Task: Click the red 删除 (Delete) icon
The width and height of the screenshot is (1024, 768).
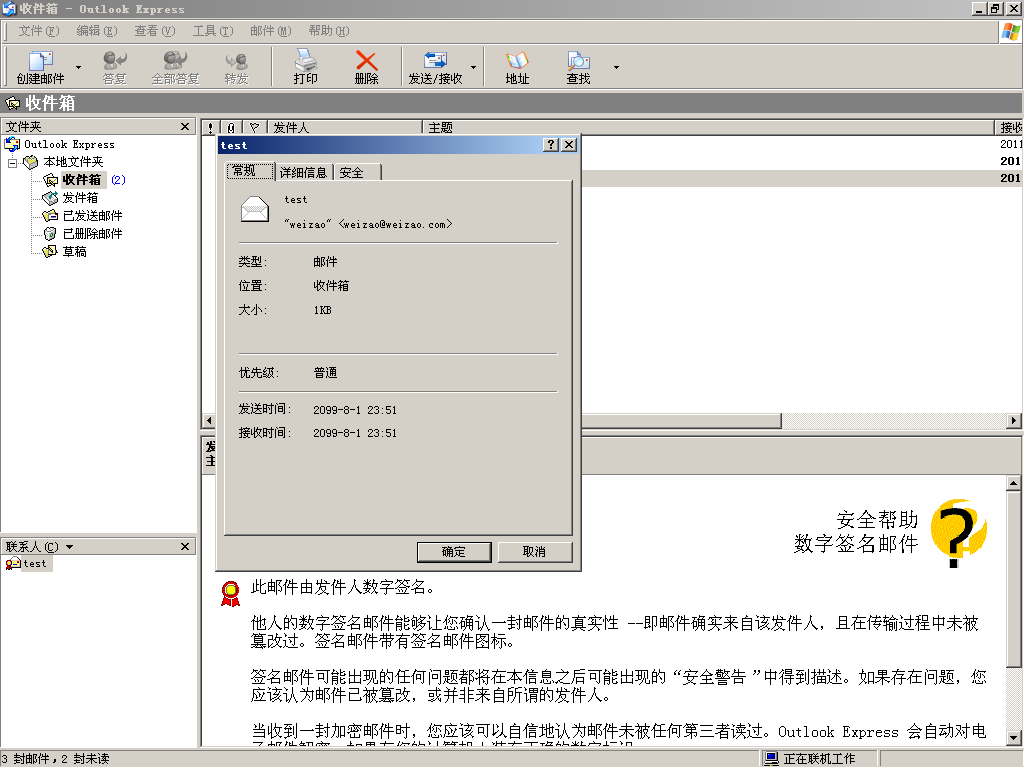Action: 366,67
